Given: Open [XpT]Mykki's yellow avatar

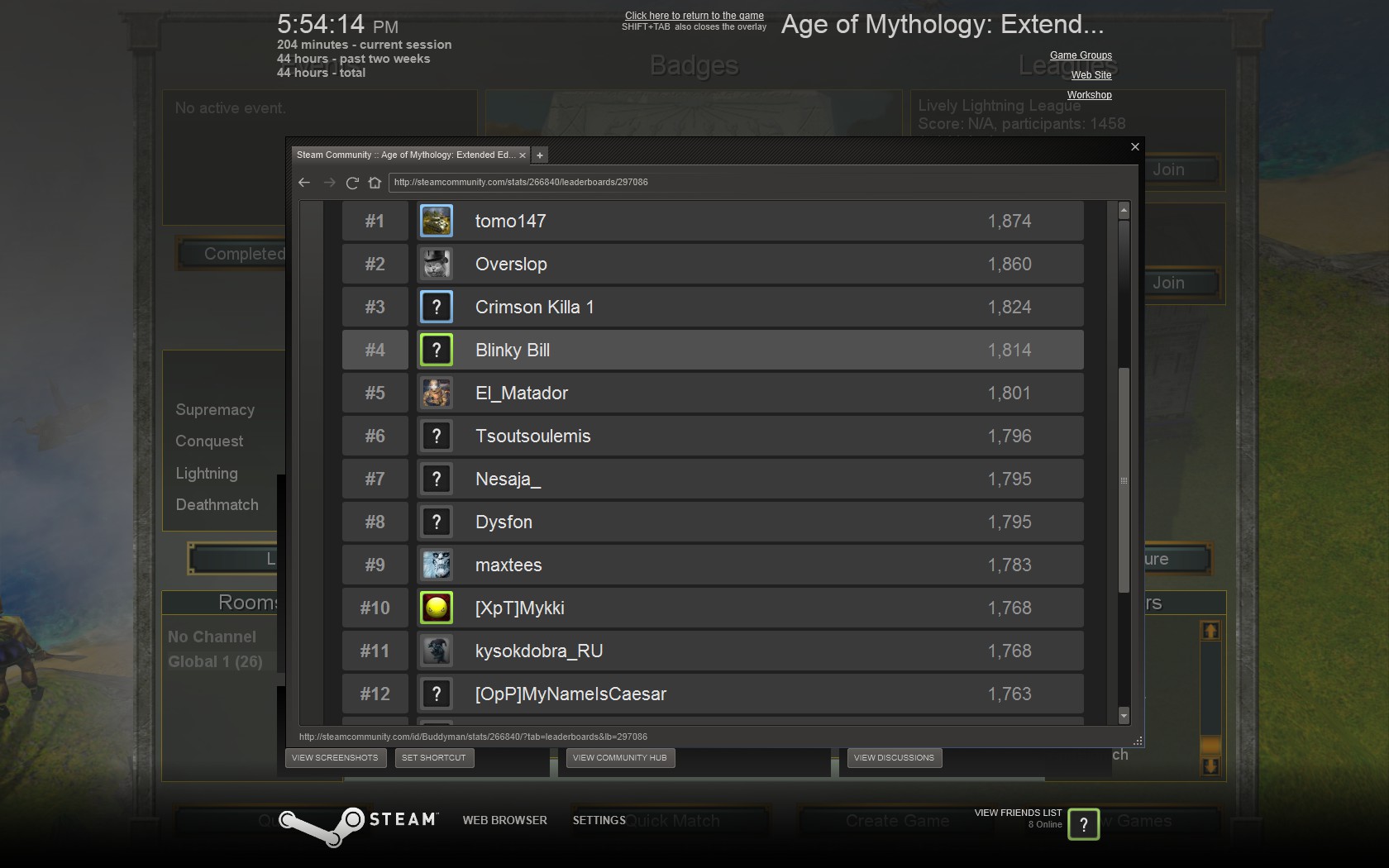Looking at the screenshot, I should click(437, 608).
